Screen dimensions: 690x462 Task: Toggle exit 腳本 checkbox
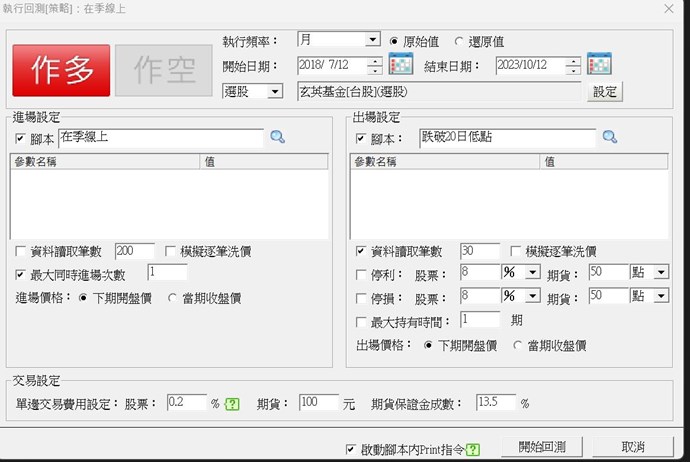click(x=361, y=139)
